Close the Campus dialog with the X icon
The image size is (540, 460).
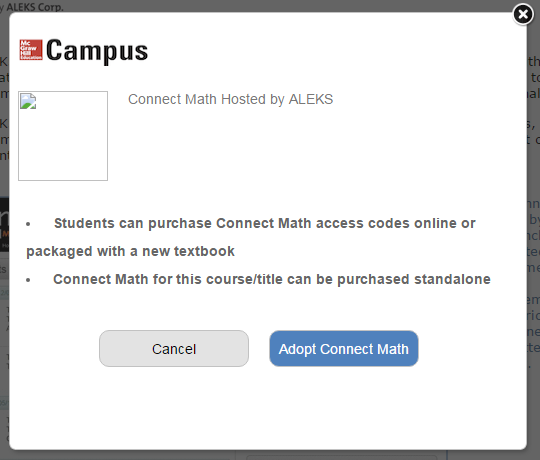point(523,14)
